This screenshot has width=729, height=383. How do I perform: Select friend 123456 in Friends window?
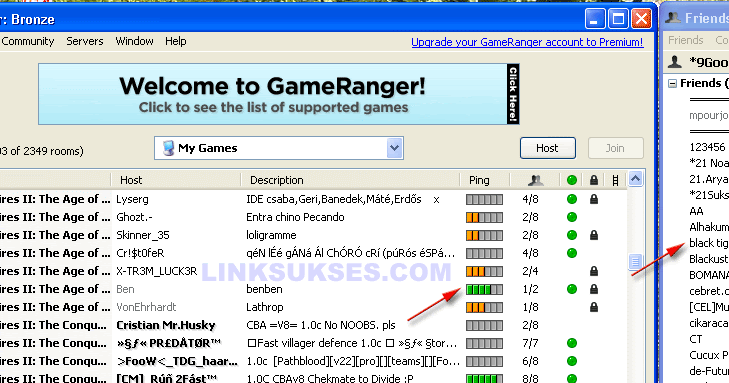[x=707, y=147]
